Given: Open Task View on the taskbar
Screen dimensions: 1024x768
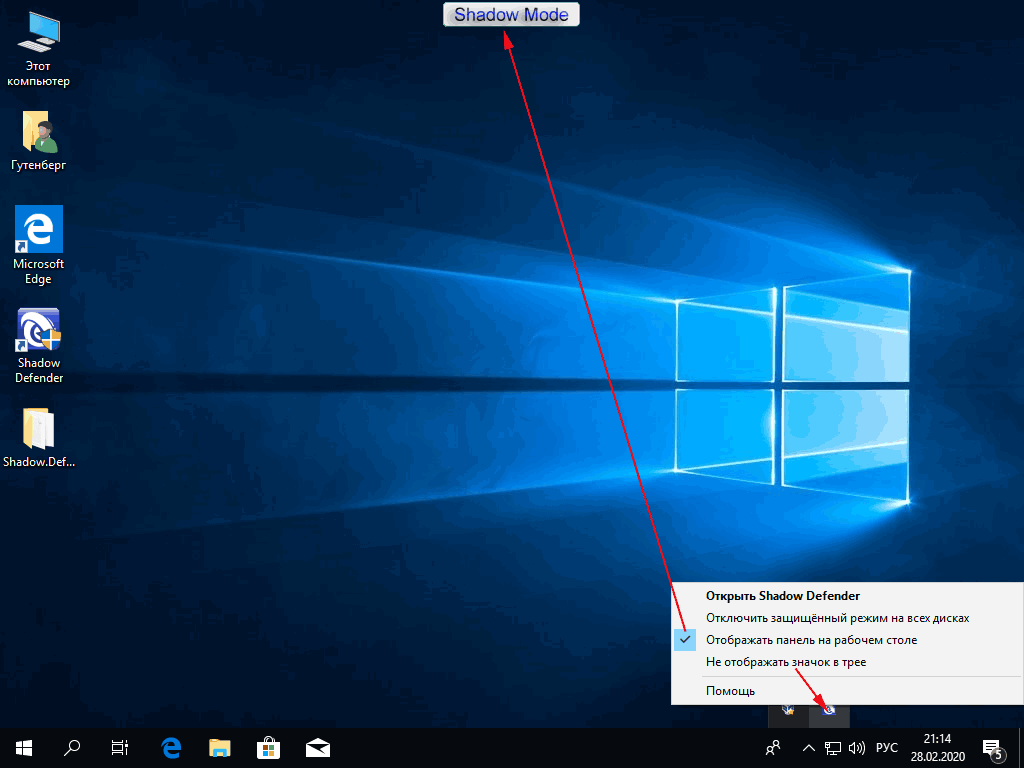Looking at the screenshot, I should click(120, 748).
